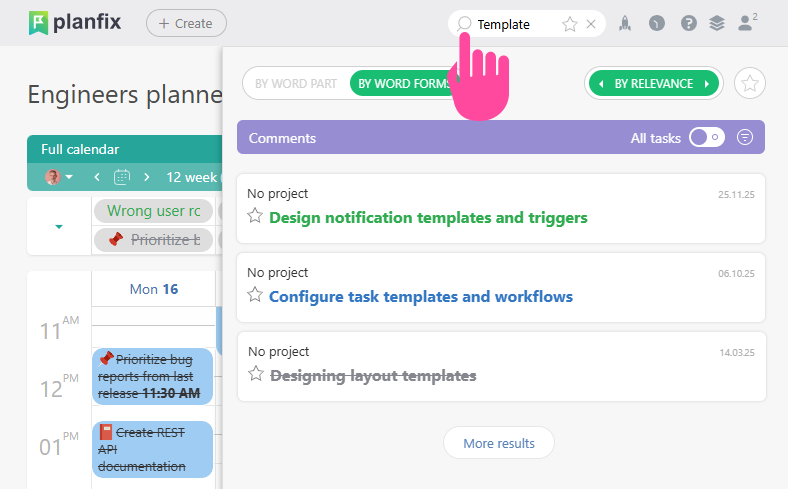
Task: Click the rocket icon in top bar
Action: [625, 23]
